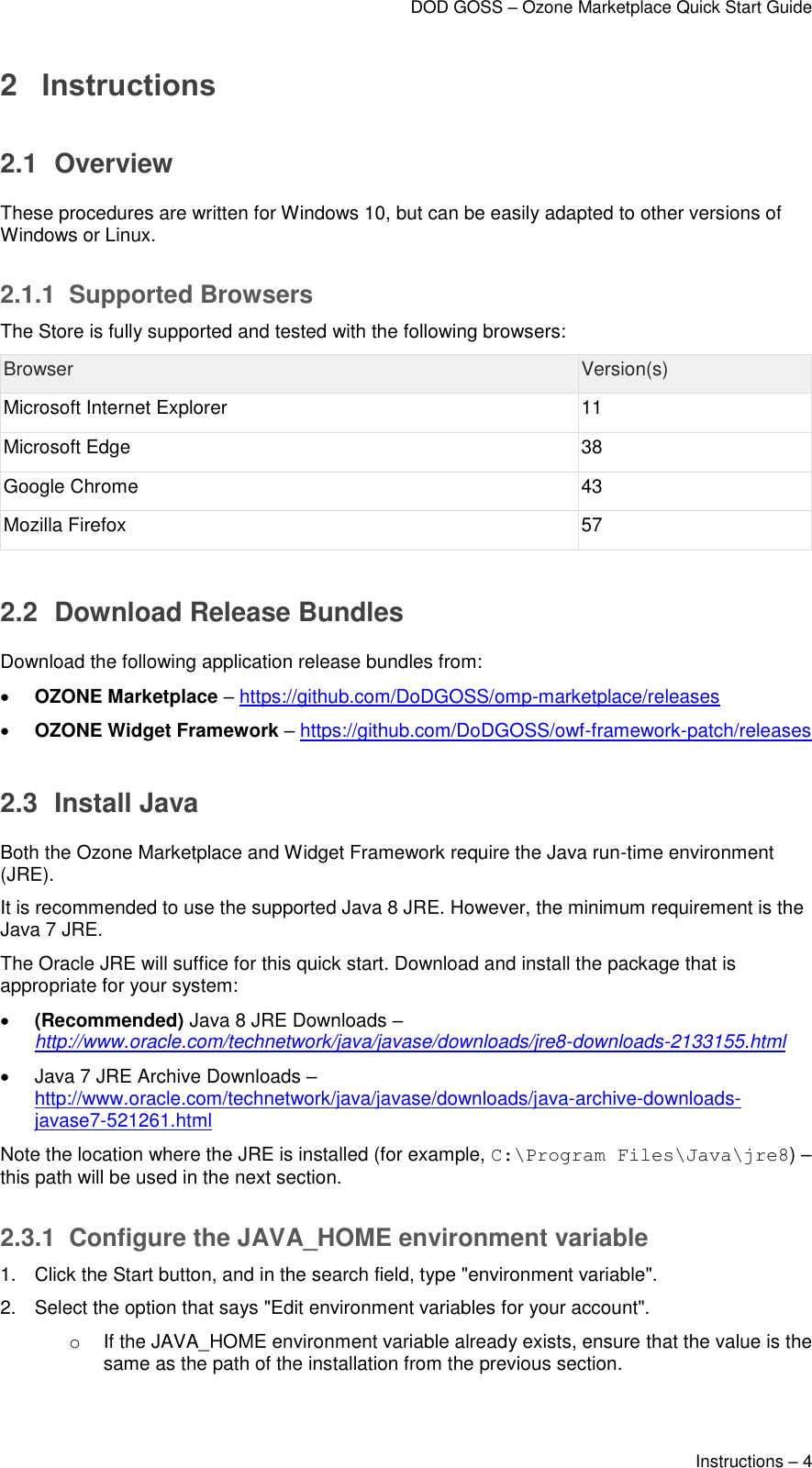Screen dimensions: 812x1468
Task: Click step 1 'Click the Start button' text
Action: pyautogui.click(x=346, y=1274)
